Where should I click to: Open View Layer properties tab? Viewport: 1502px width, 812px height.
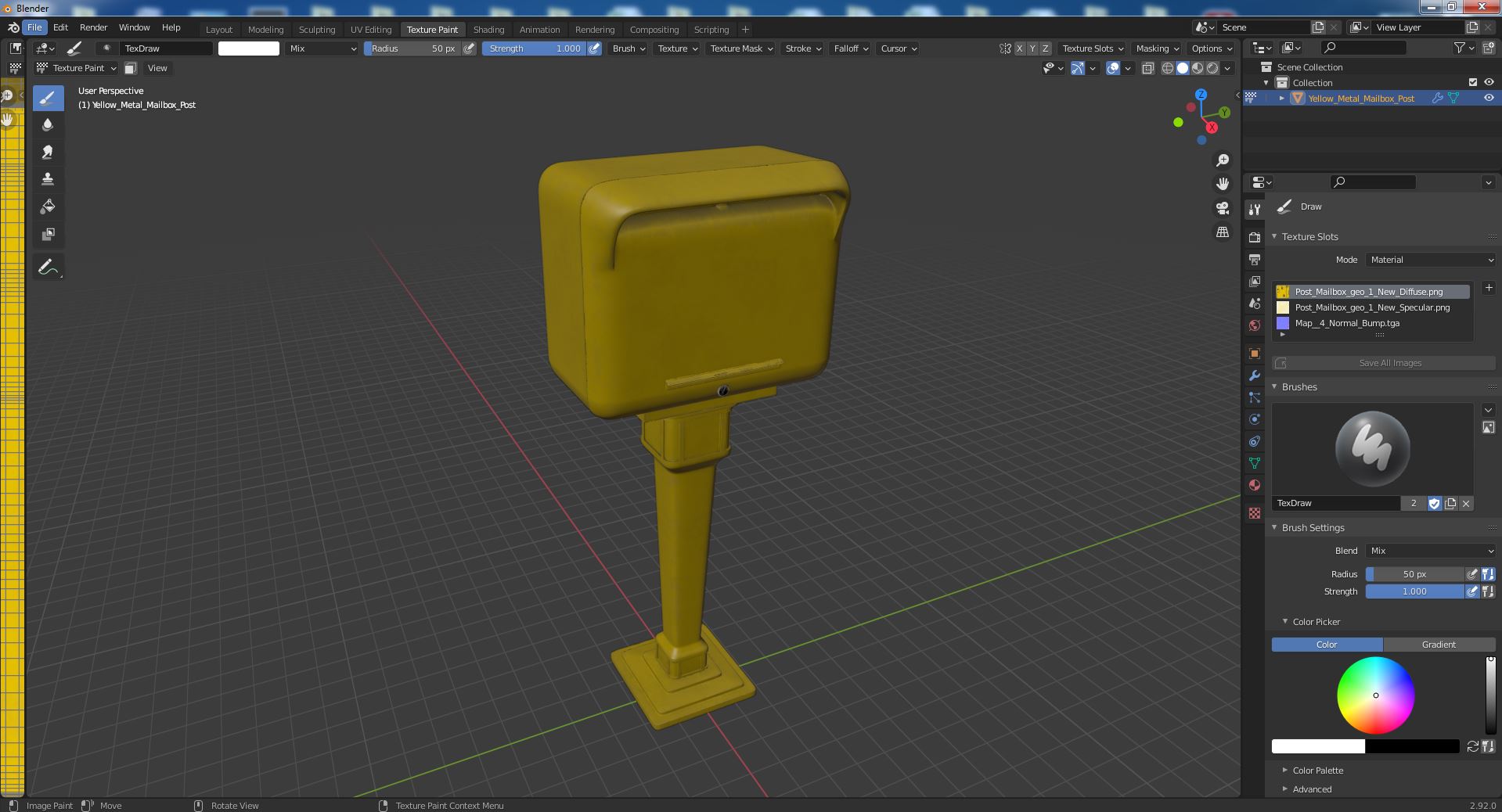coord(1255,281)
